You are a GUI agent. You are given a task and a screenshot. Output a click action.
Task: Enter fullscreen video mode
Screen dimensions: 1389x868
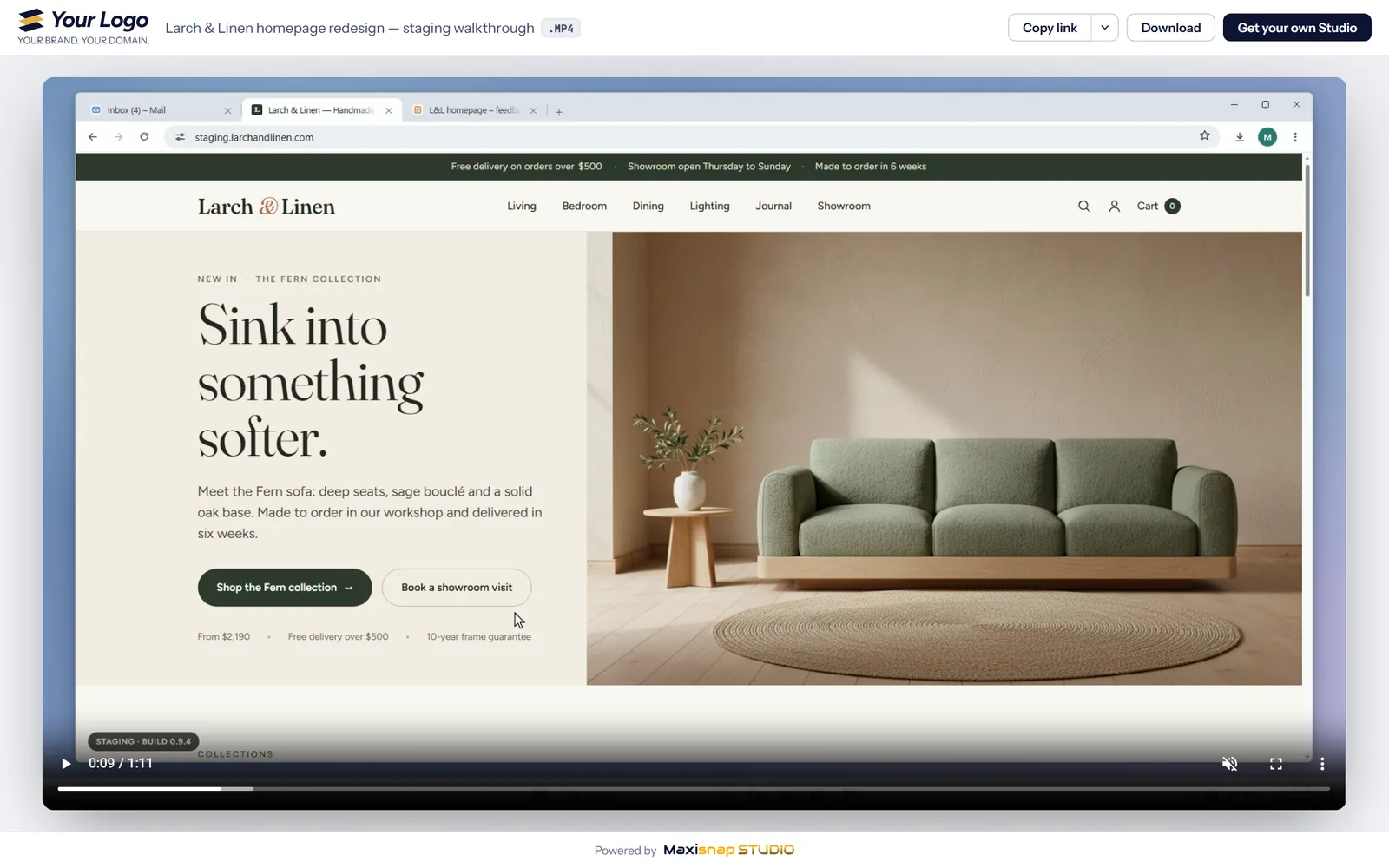[x=1276, y=764]
